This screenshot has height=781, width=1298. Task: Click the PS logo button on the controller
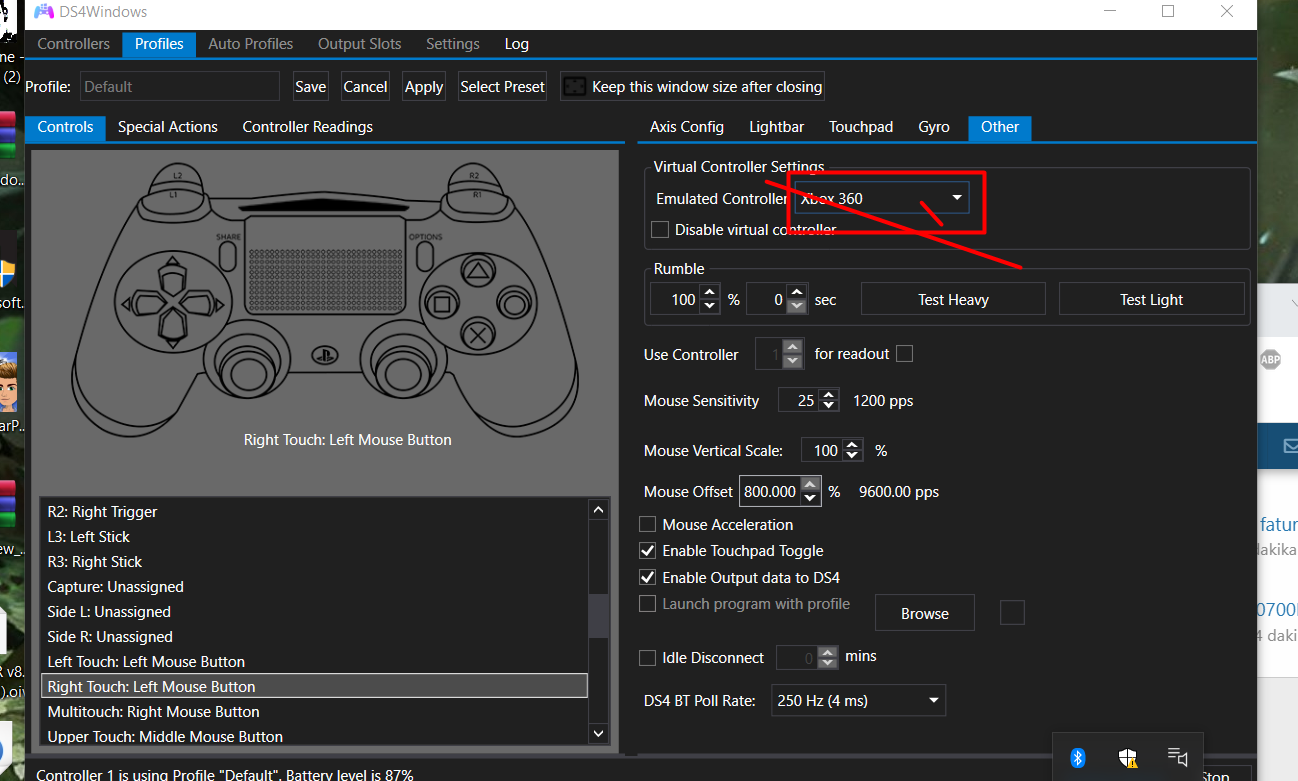click(x=325, y=354)
